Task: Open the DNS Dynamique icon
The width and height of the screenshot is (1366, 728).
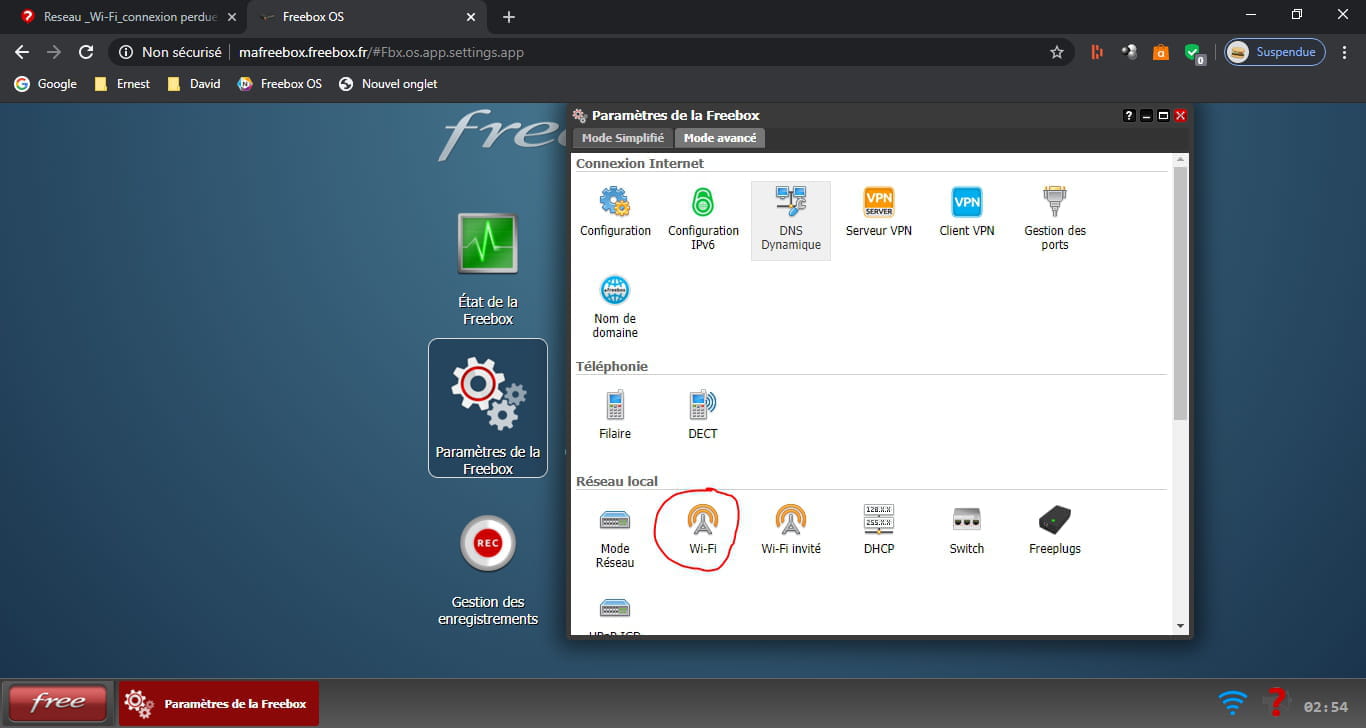Action: tap(791, 219)
